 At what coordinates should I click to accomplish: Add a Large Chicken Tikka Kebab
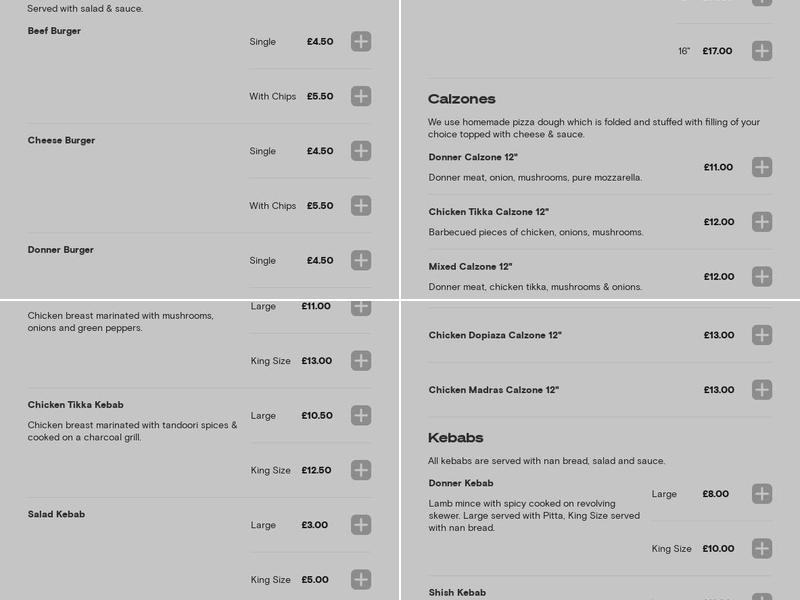[x=360, y=415]
